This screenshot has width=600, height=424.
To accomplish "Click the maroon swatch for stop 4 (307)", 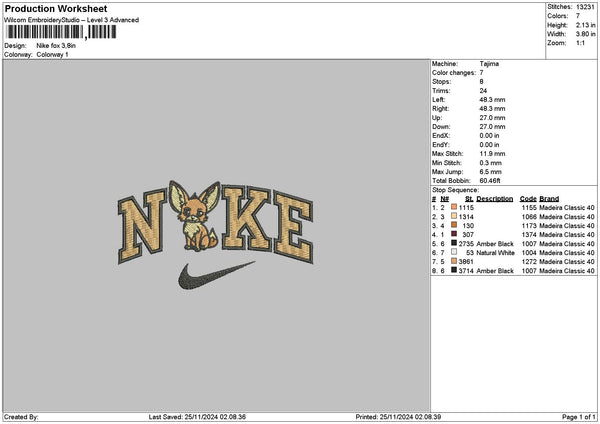I will (x=454, y=234).
